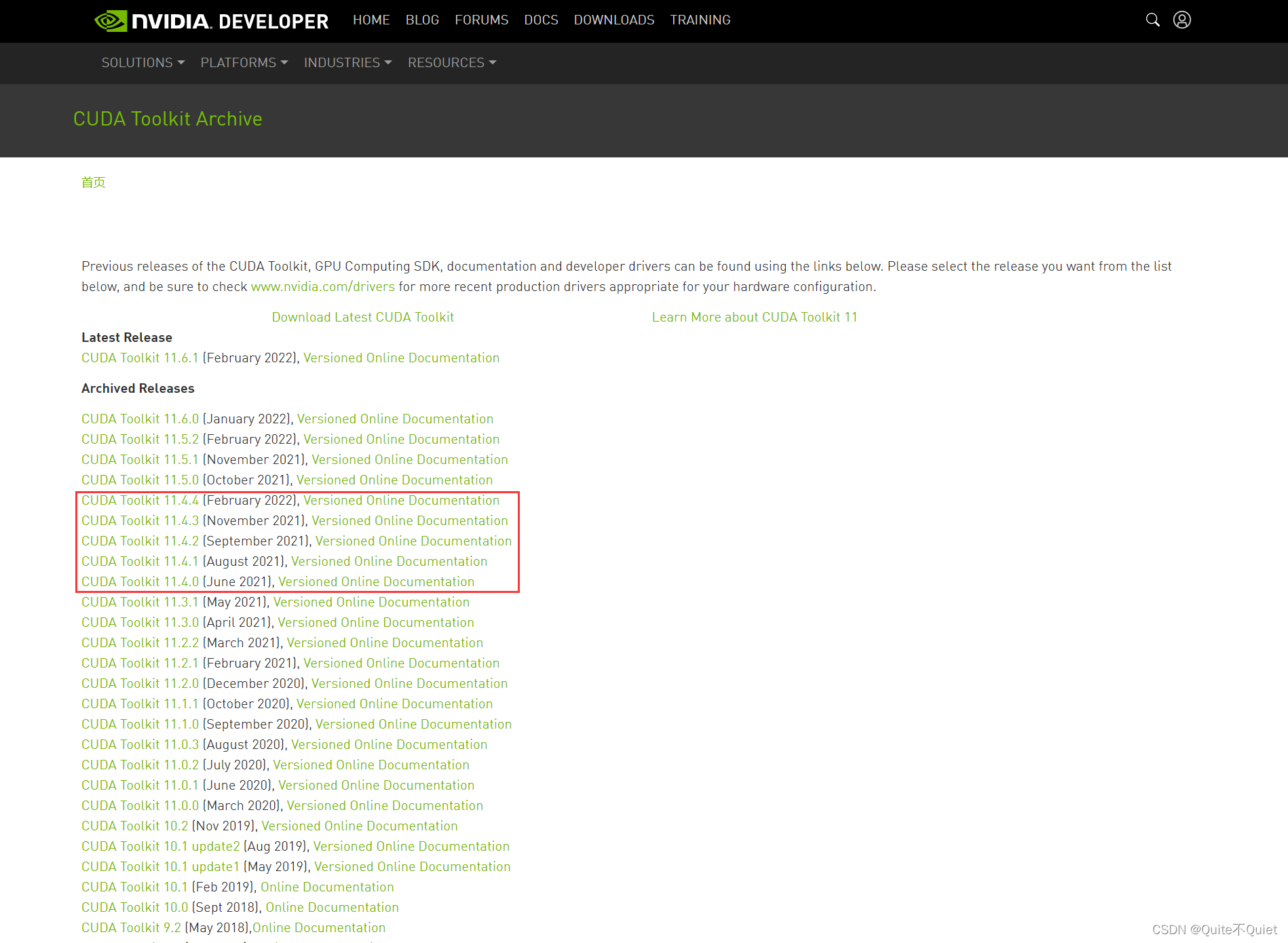Open CUDA Toolkit 11.3.1 link
The image size is (1288, 943).
coord(140,602)
